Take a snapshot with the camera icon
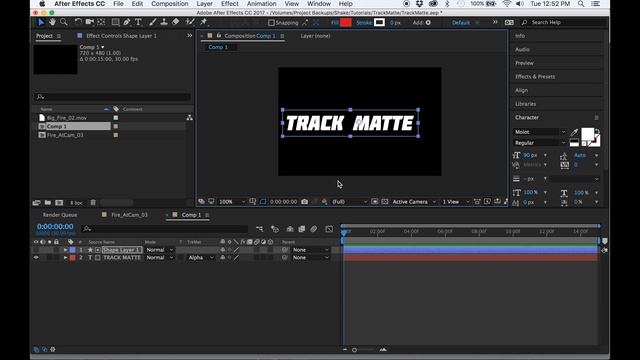Screen dimensions: 640x360 [304, 202]
